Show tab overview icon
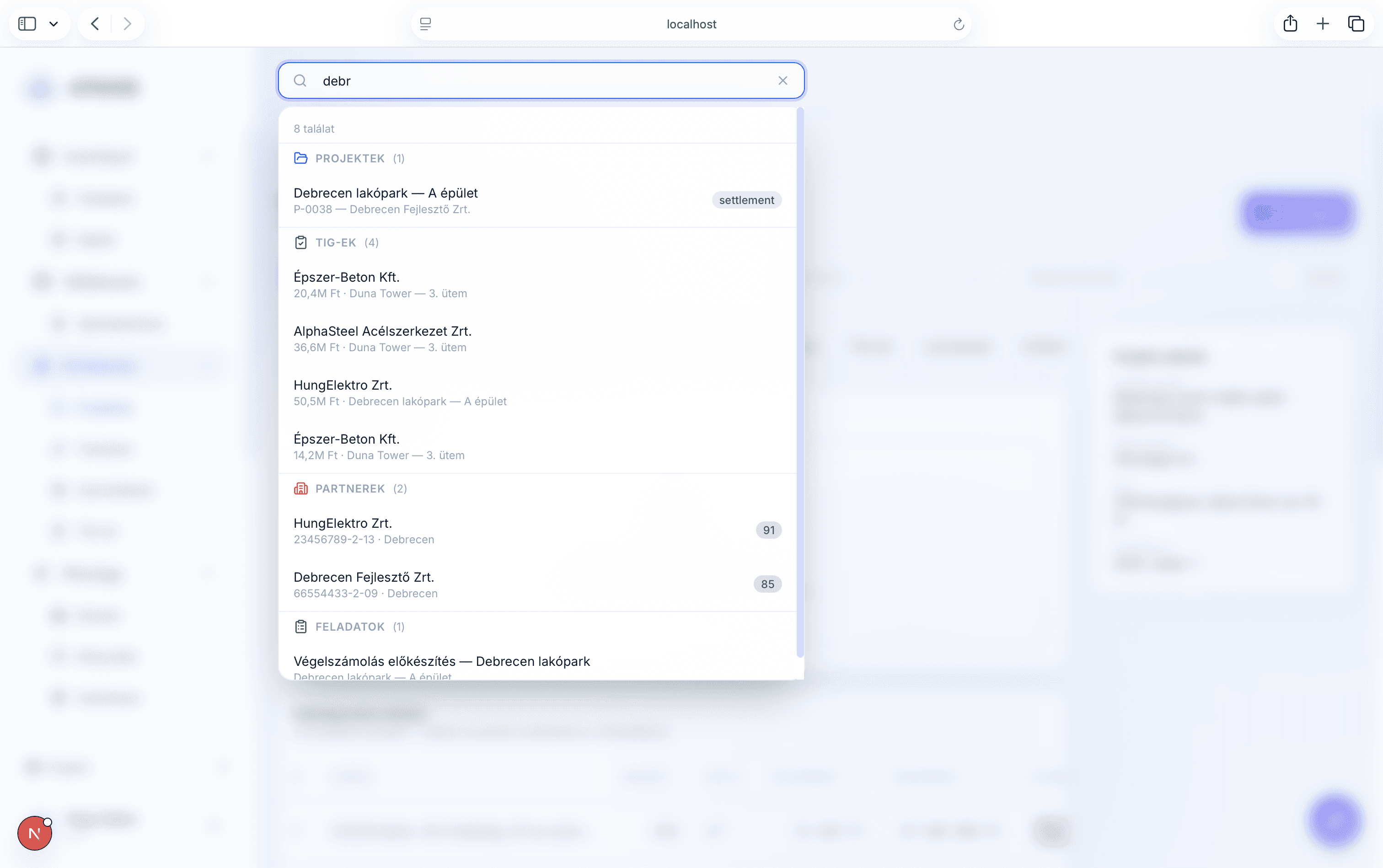 click(1356, 23)
